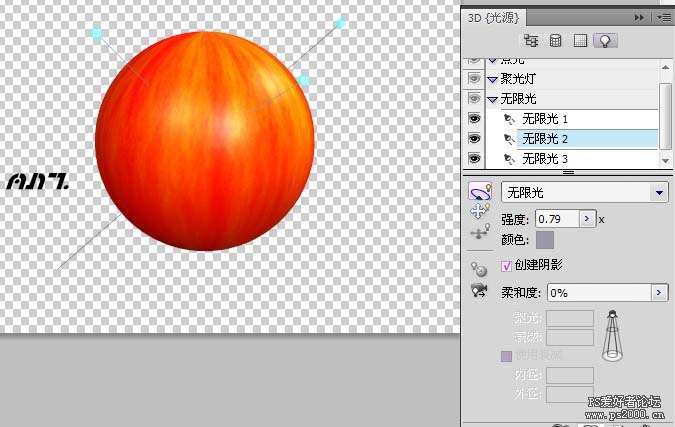Click the 柔和度 value field 0%

coord(599,293)
